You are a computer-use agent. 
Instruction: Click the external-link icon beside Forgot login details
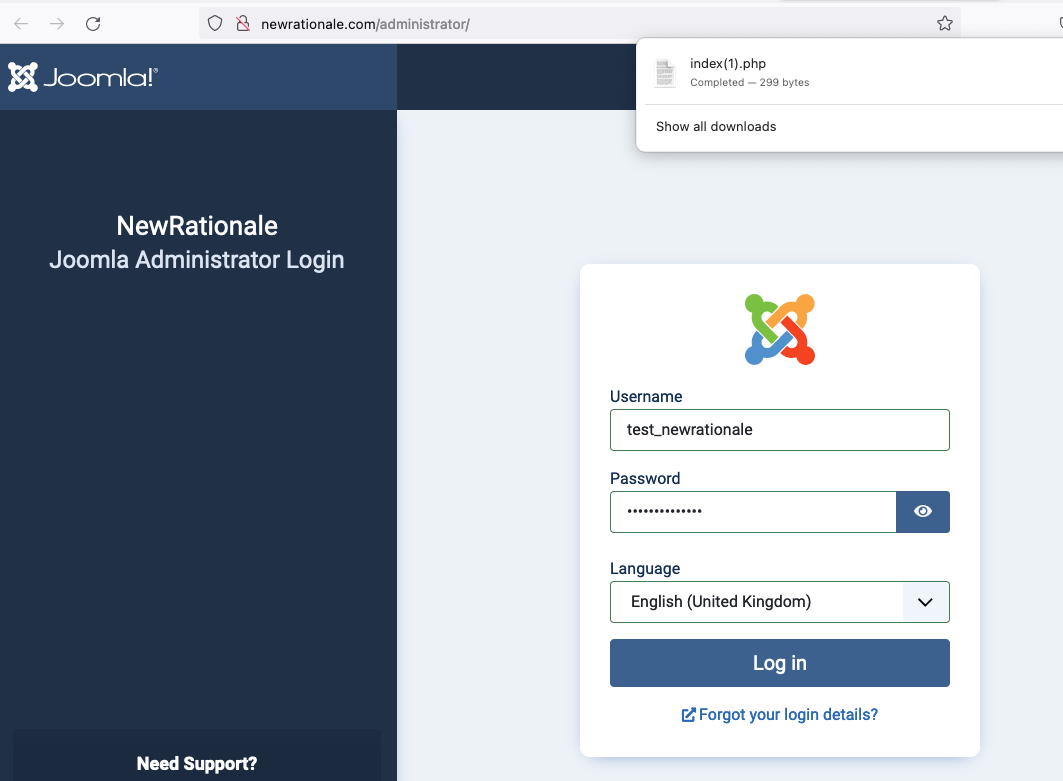pyautogui.click(x=688, y=715)
